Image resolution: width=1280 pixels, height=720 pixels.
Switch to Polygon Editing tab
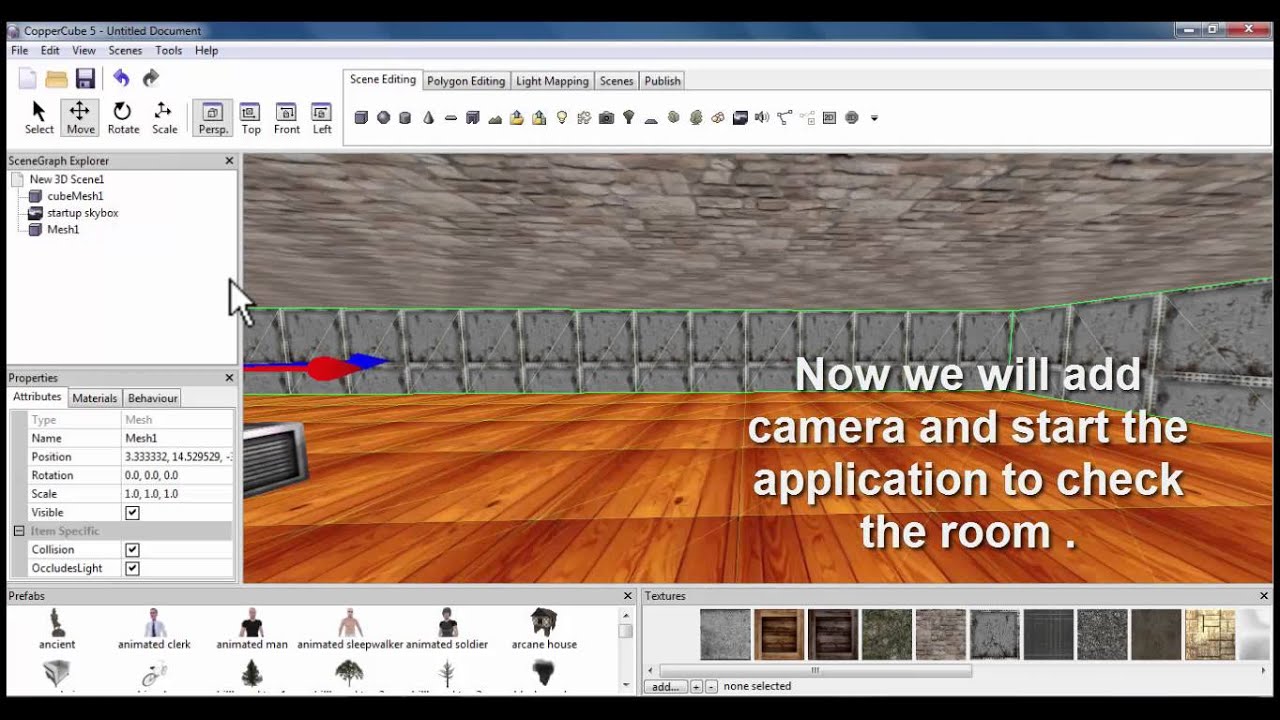(466, 81)
